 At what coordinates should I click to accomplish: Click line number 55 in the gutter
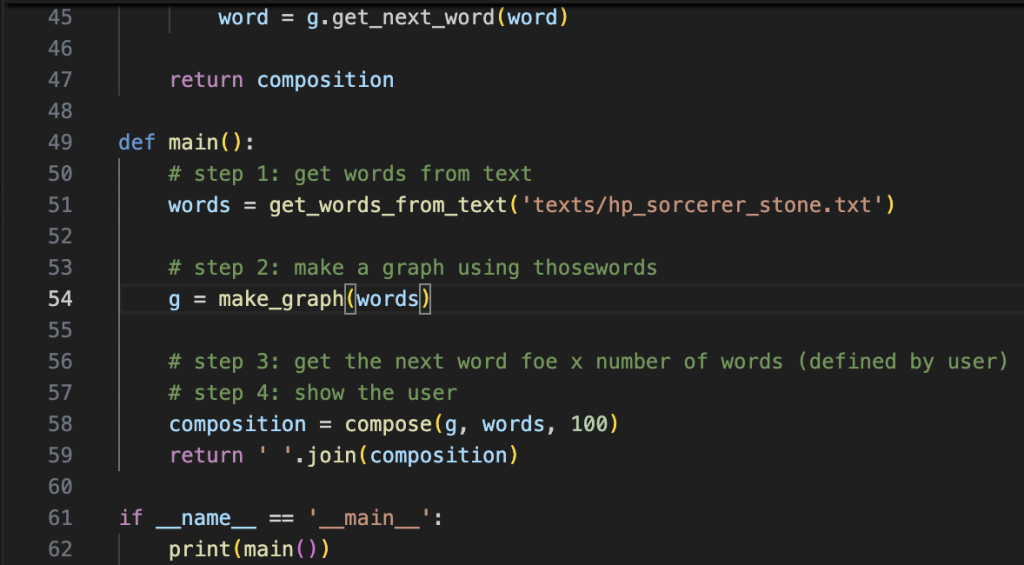click(x=60, y=331)
